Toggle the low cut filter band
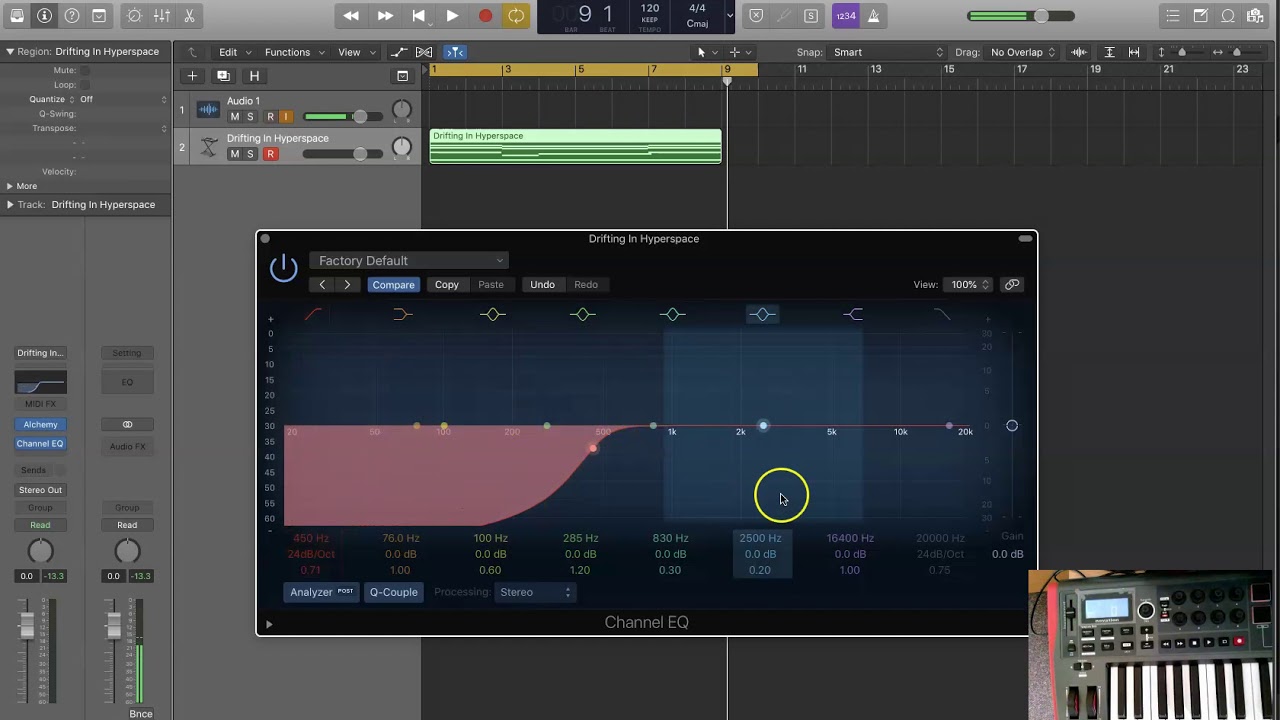Image resolution: width=1280 pixels, height=720 pixels. click(313, 314)
